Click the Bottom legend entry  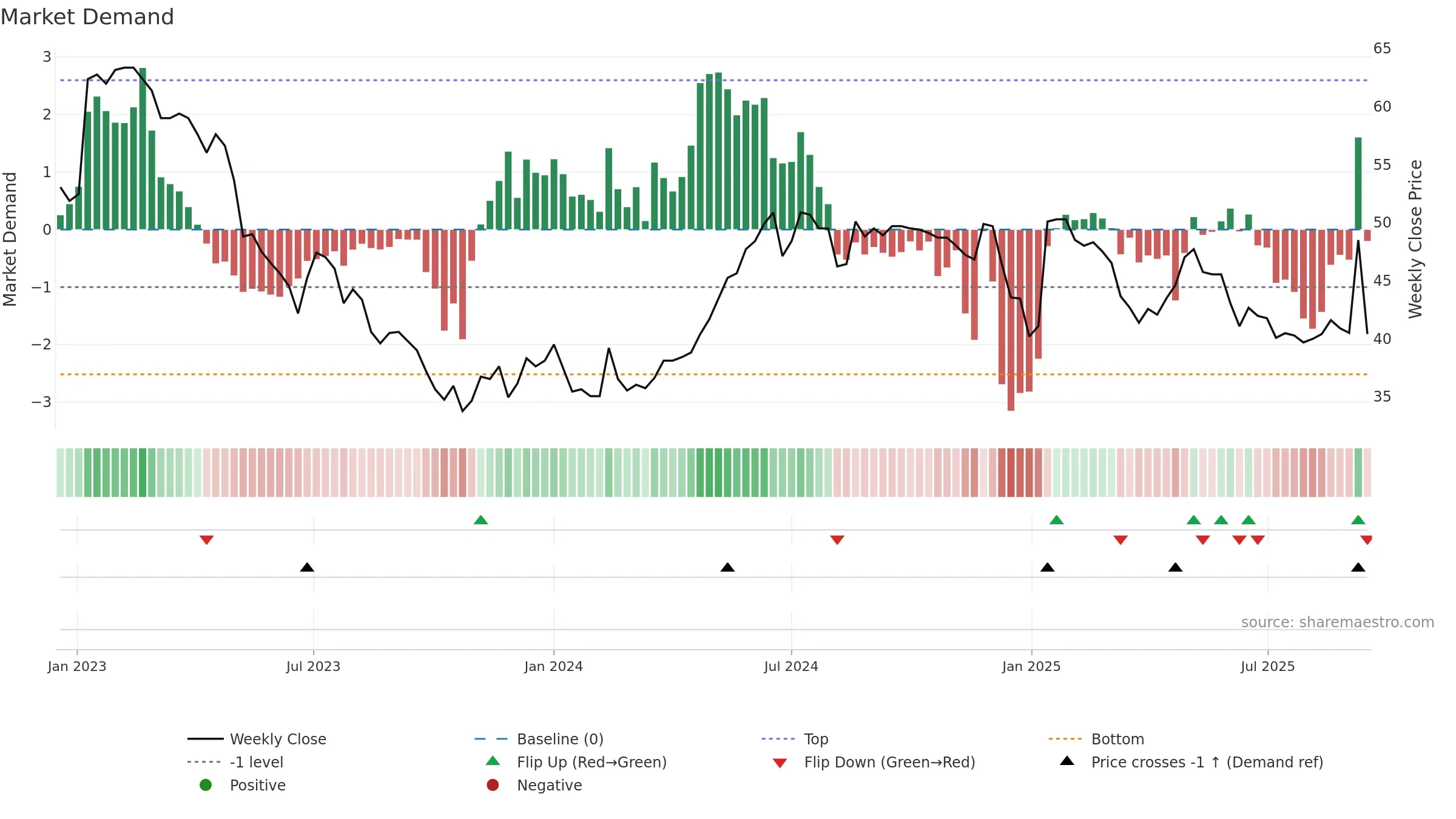(1096, 739)
